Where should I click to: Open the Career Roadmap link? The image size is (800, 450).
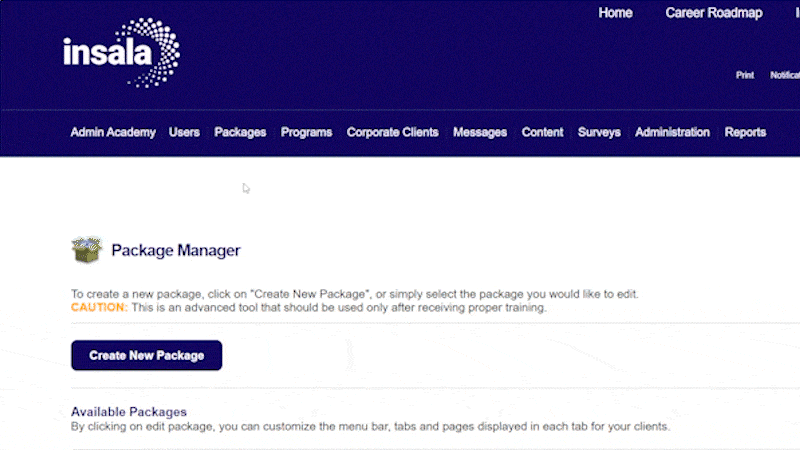(x=714, y=13)
